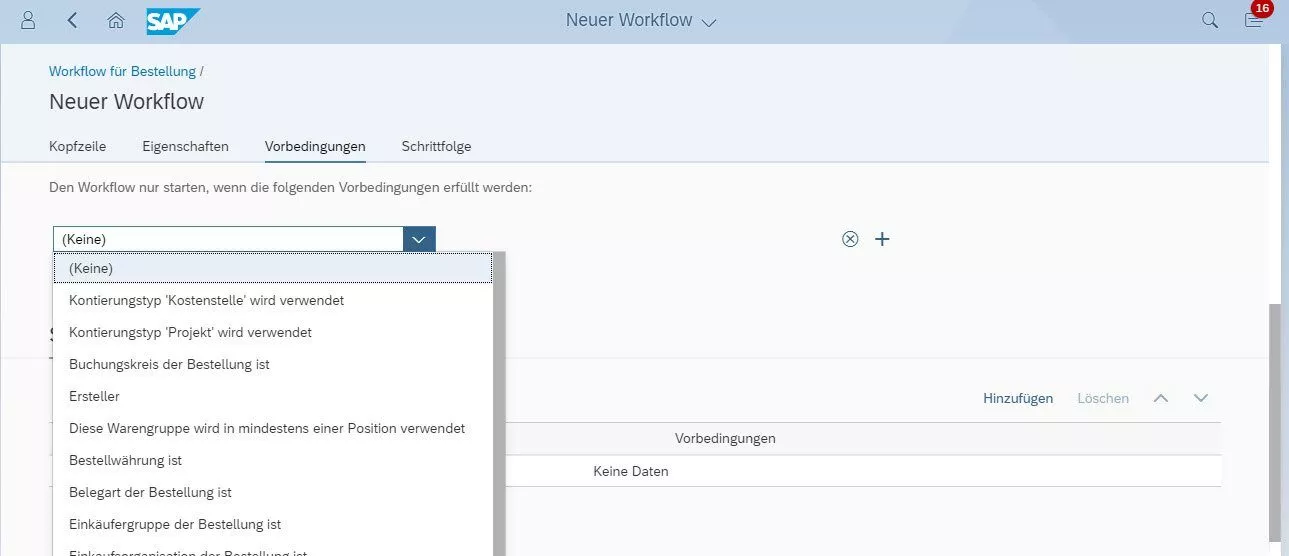Screen dimensions: 1289x556
Task: Switch to the Kopfzeile tab
Action: pyautogui.click(x=77, y=146)
